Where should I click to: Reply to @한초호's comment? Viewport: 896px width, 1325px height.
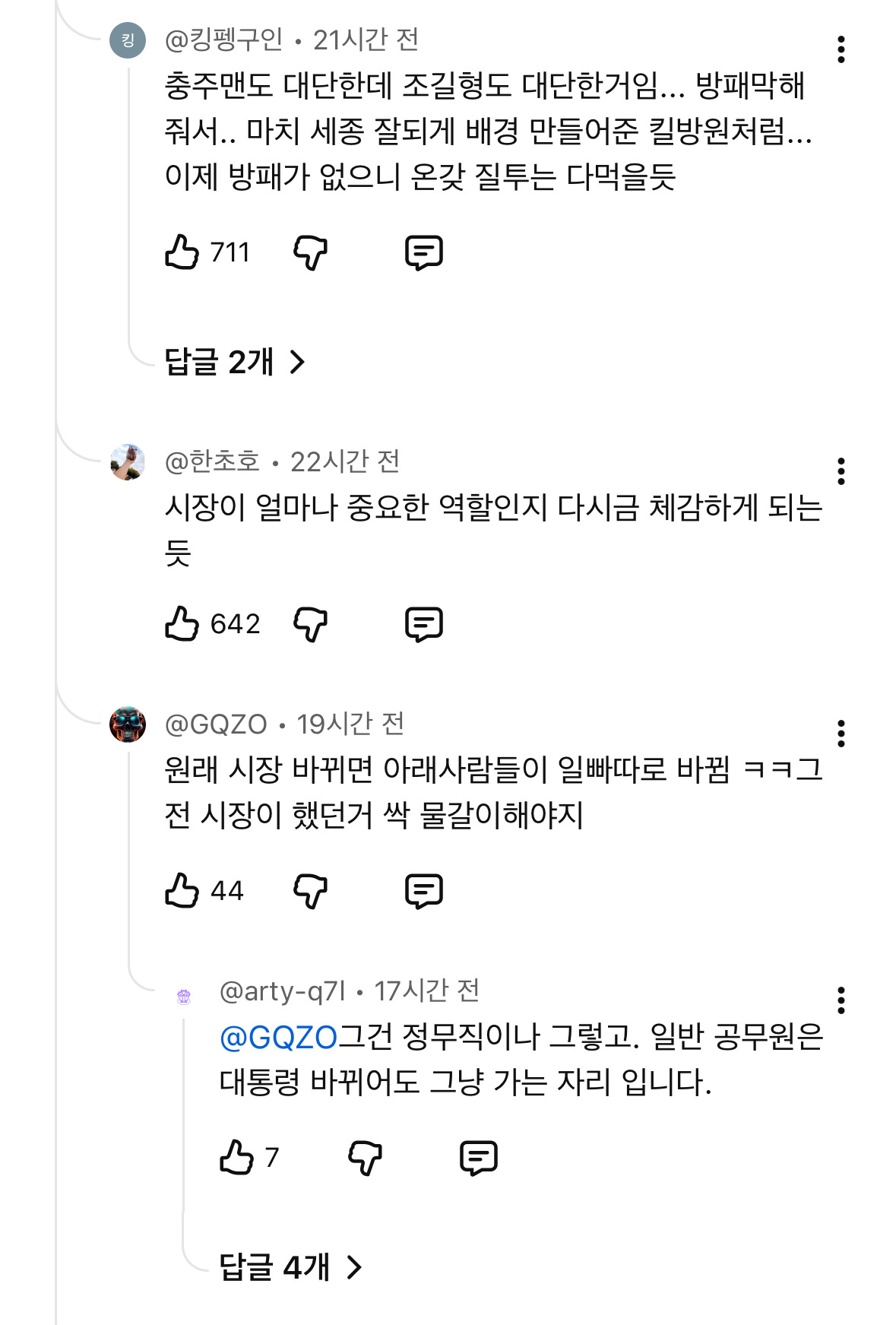pyautogui.click(x=424, y=625)
